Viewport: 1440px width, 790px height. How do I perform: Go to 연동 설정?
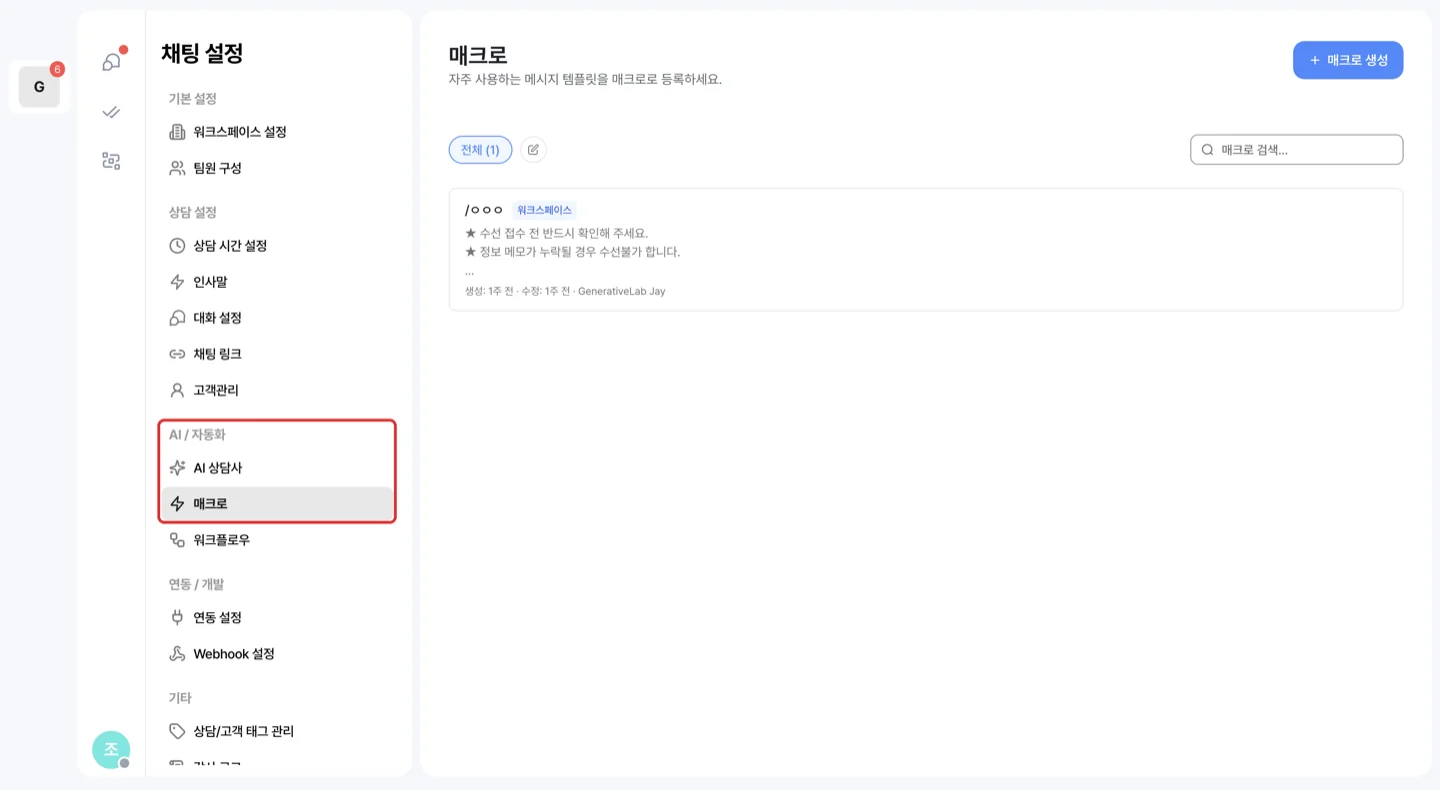click(277, 618)
